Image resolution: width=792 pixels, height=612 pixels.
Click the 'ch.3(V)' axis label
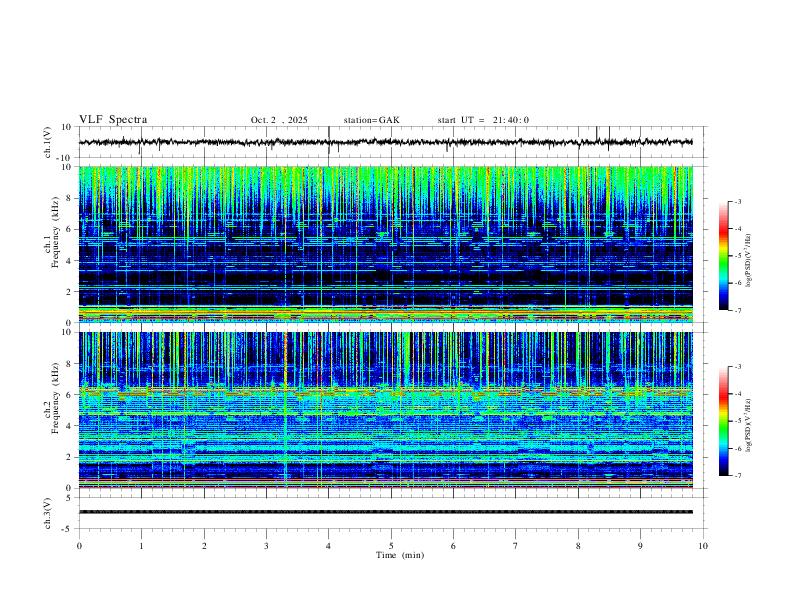(x=48, y=513)
